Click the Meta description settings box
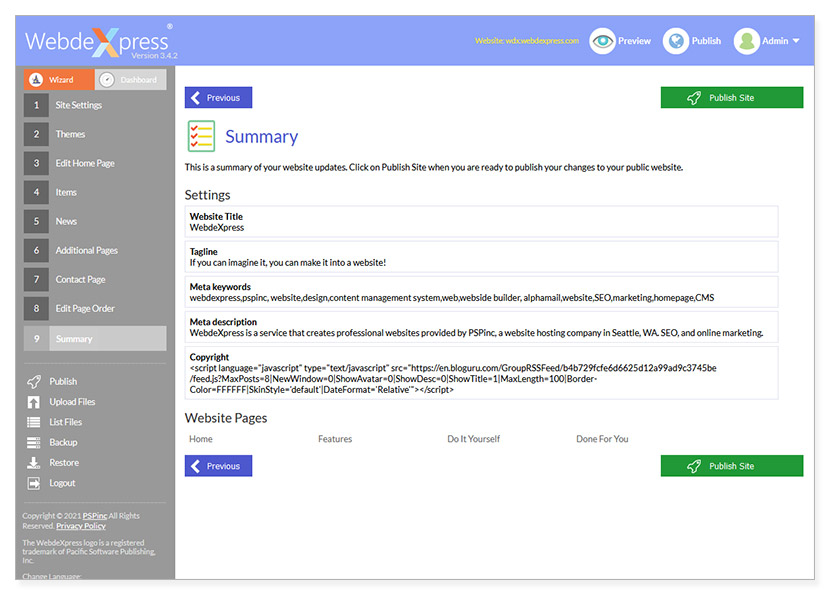830x595 pixels. click(481, 327)
